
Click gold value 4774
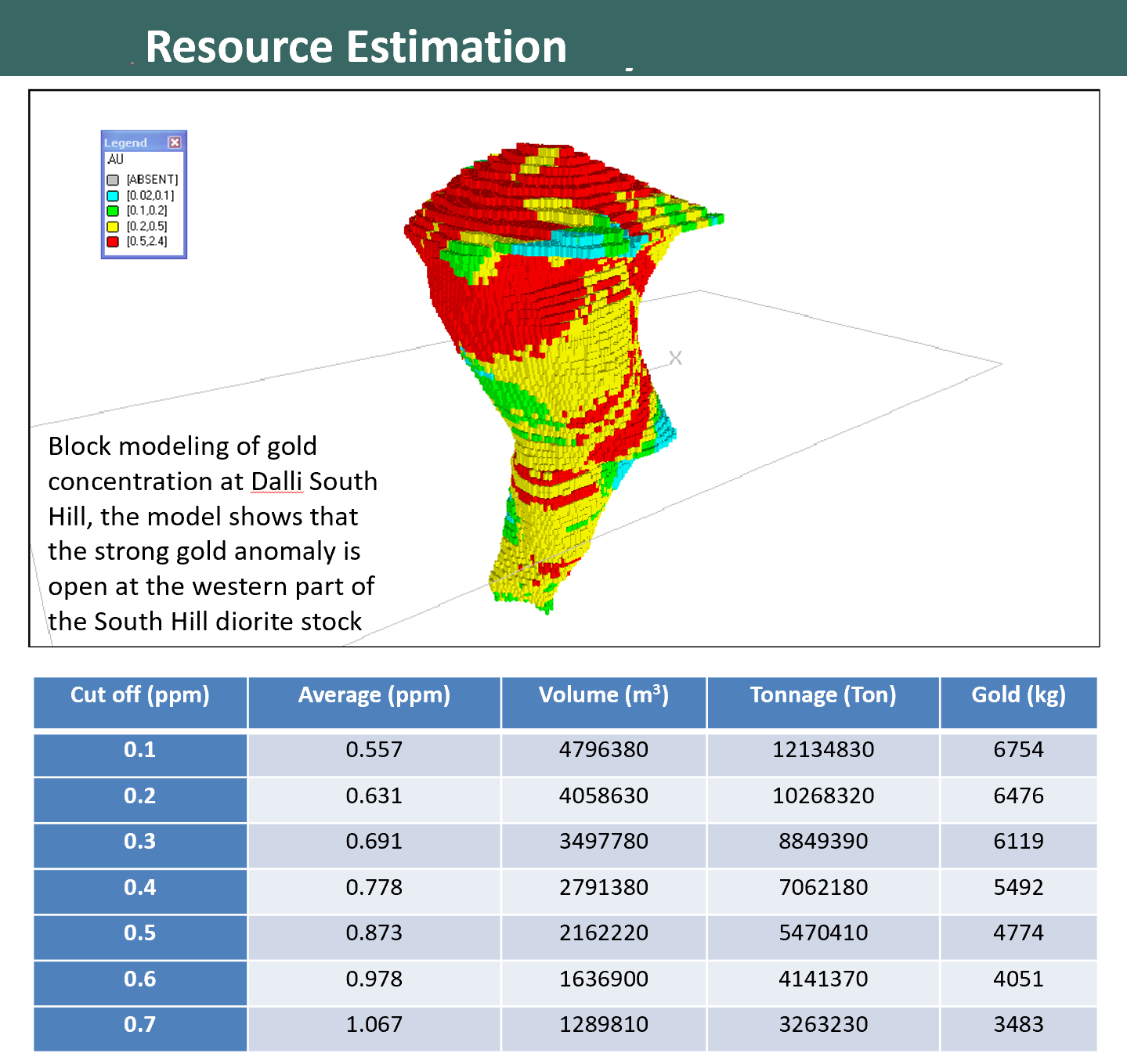(1019, 933)
